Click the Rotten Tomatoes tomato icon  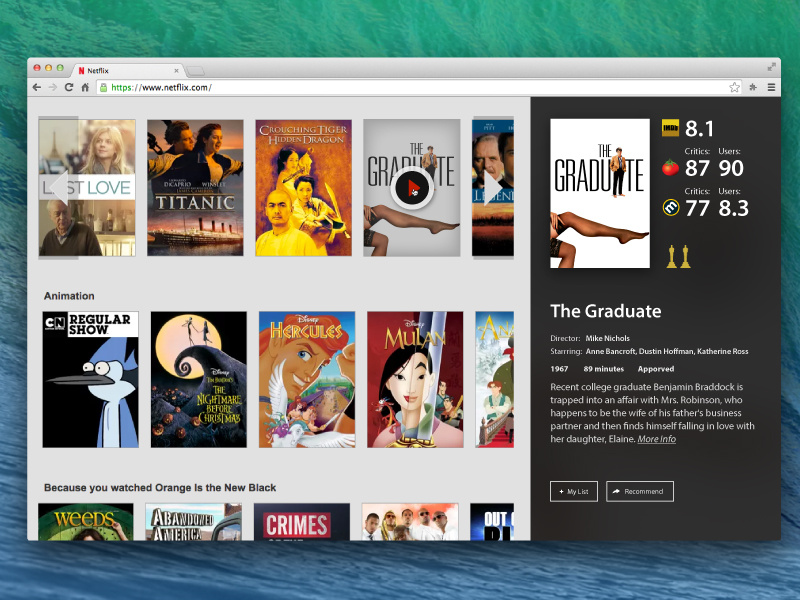pos(670,167)
